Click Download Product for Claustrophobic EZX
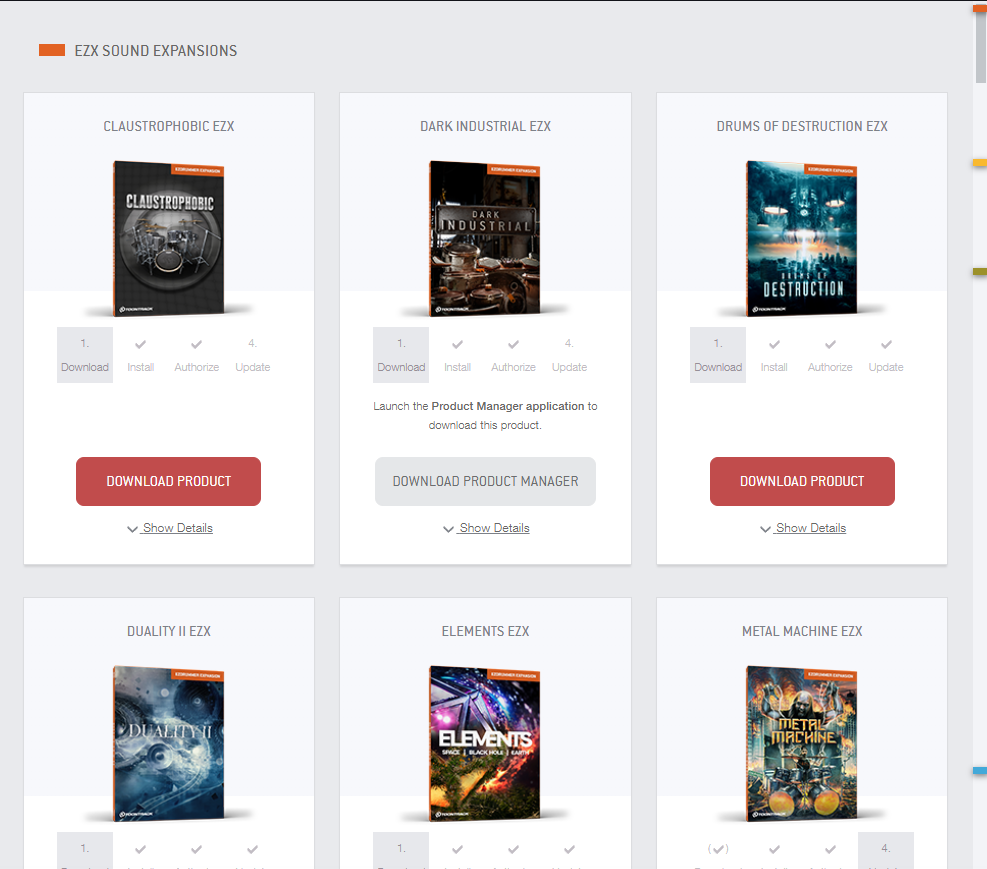The image size is (987, 869). 168,481
